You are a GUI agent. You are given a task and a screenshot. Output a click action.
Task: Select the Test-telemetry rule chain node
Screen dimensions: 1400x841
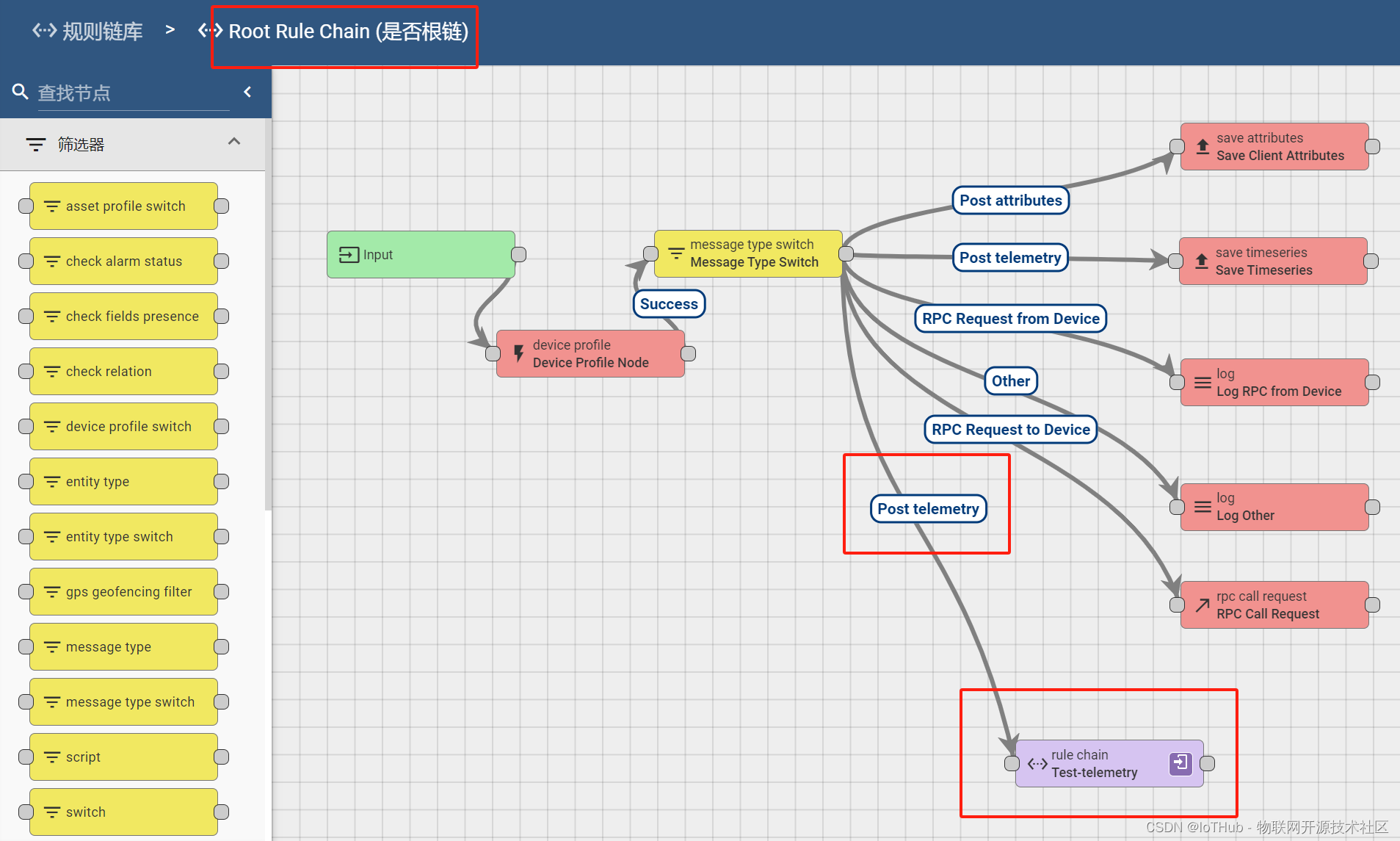point(1109,764)
